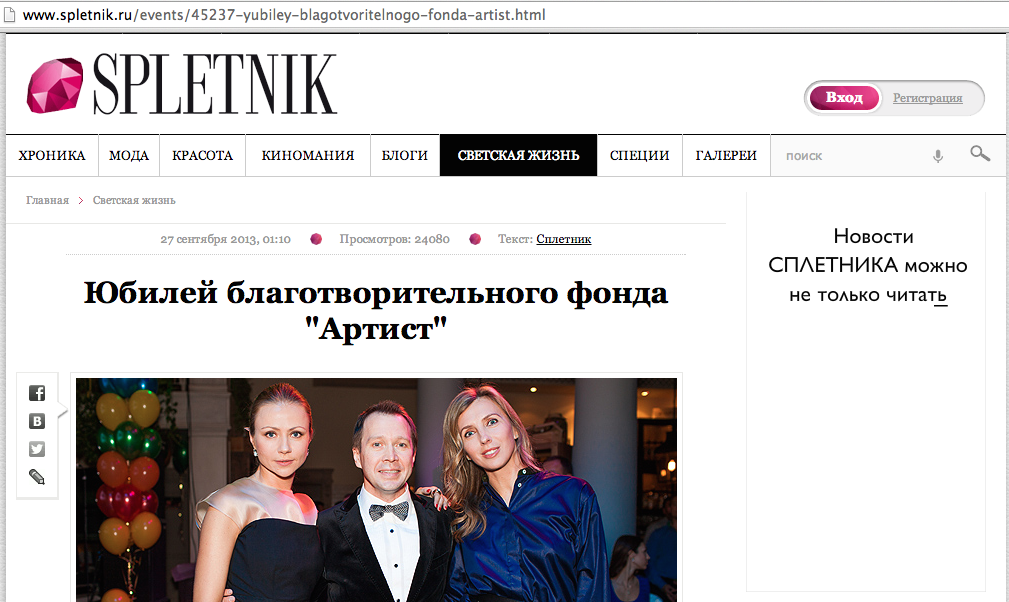Select the Светская жизнь tab
Image resolution: width=1009 pixels, height=602 pixels.
tap(519, 156)
